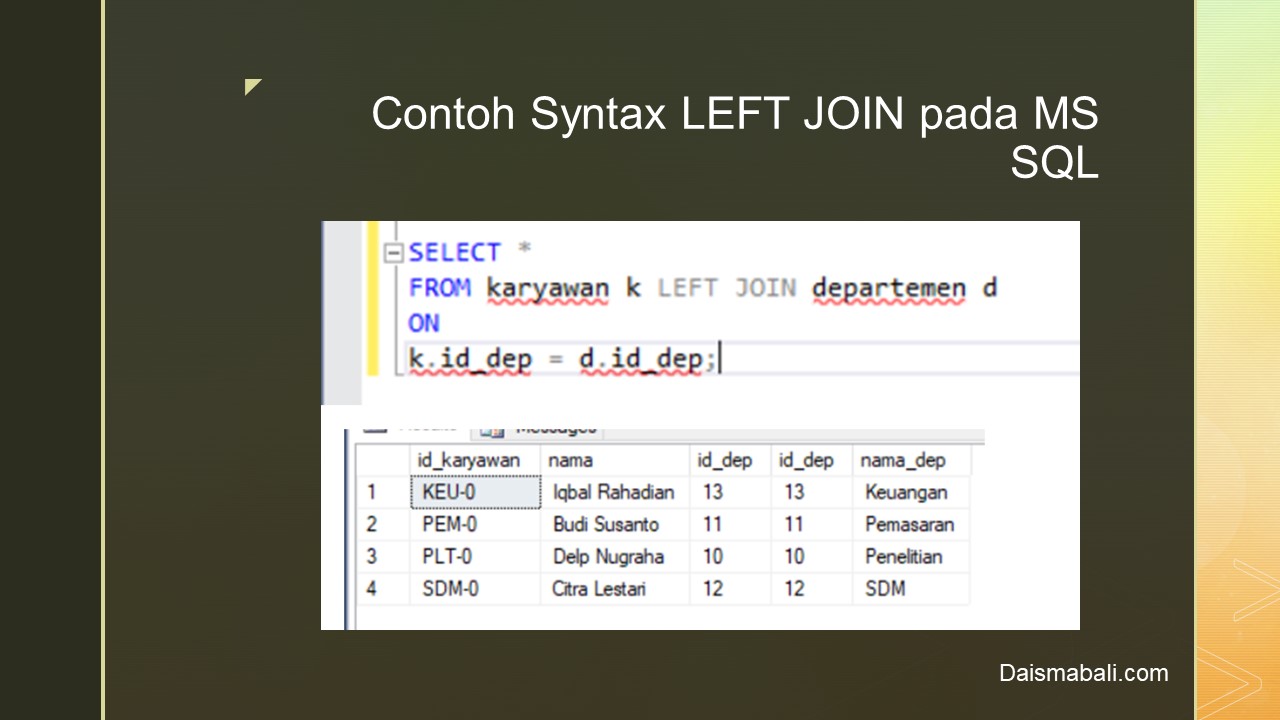This screenshot has height=720, width=1280.
Task: Click row number 2 header
Action: pyautogui.click(x=372, y=524)
